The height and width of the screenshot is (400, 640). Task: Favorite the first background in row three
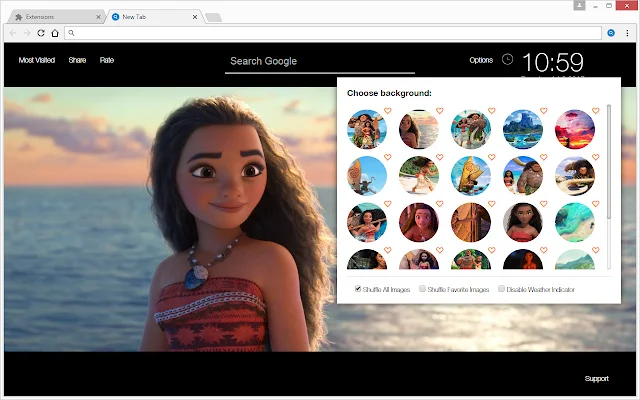pos(387,204)
